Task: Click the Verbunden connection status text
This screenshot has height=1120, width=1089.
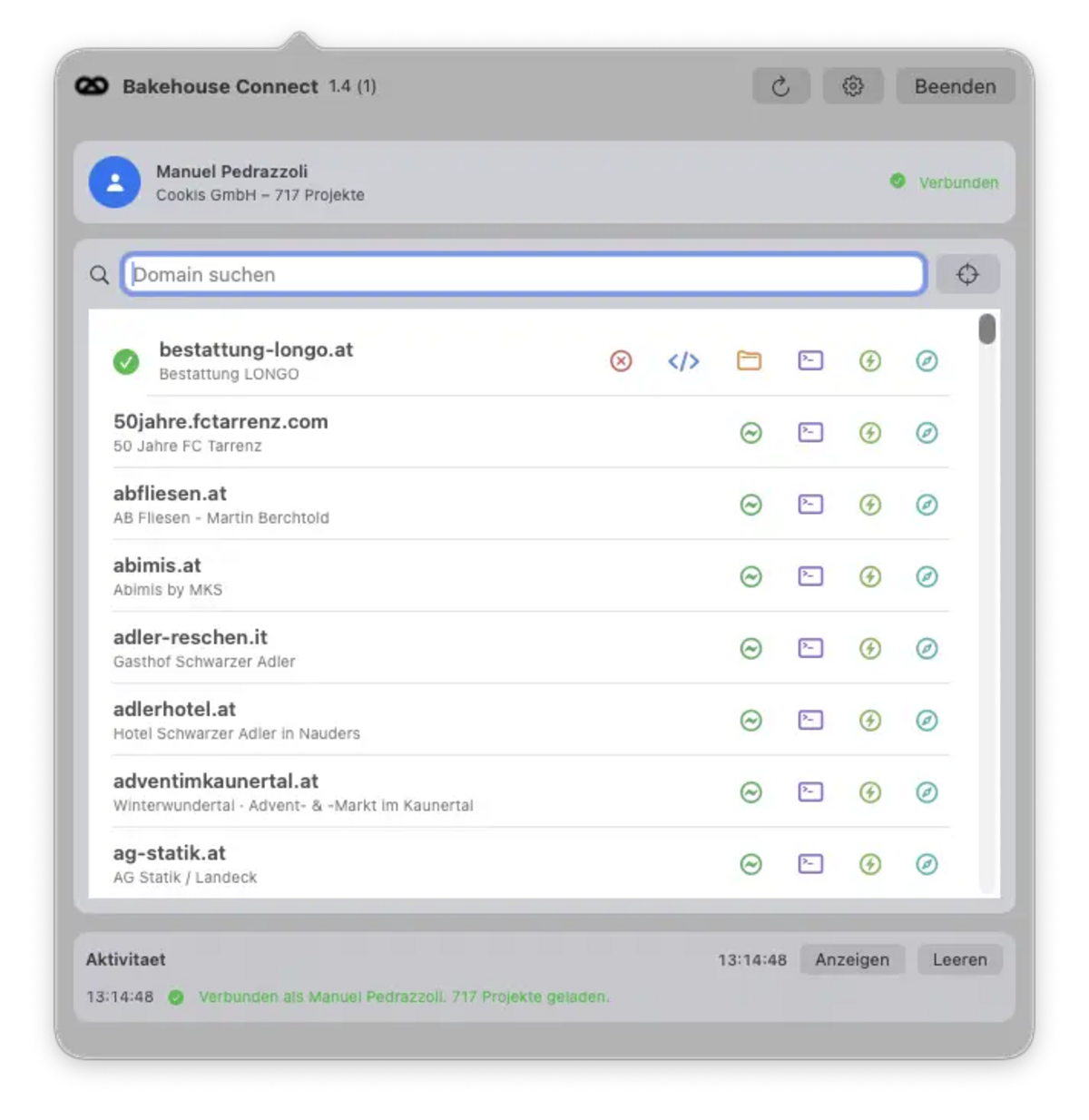Action: [958, 182]
